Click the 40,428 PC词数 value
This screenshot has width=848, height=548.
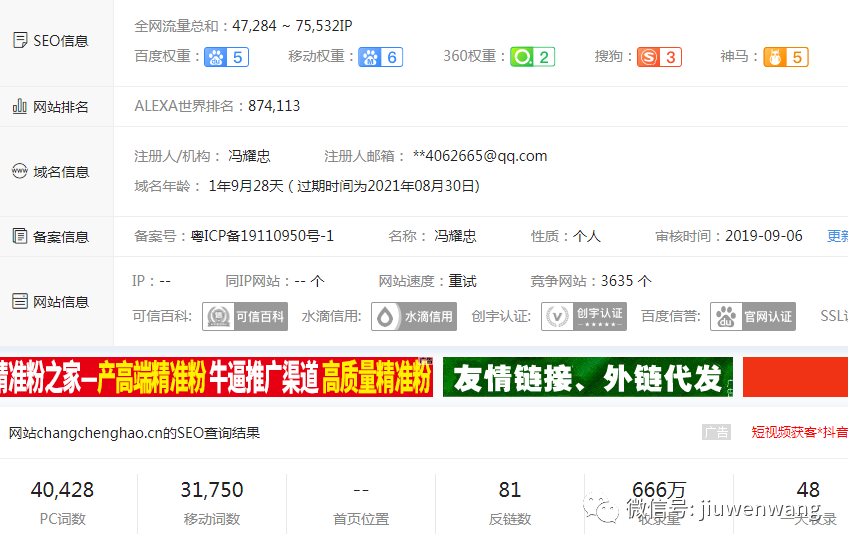coord(62,490)
